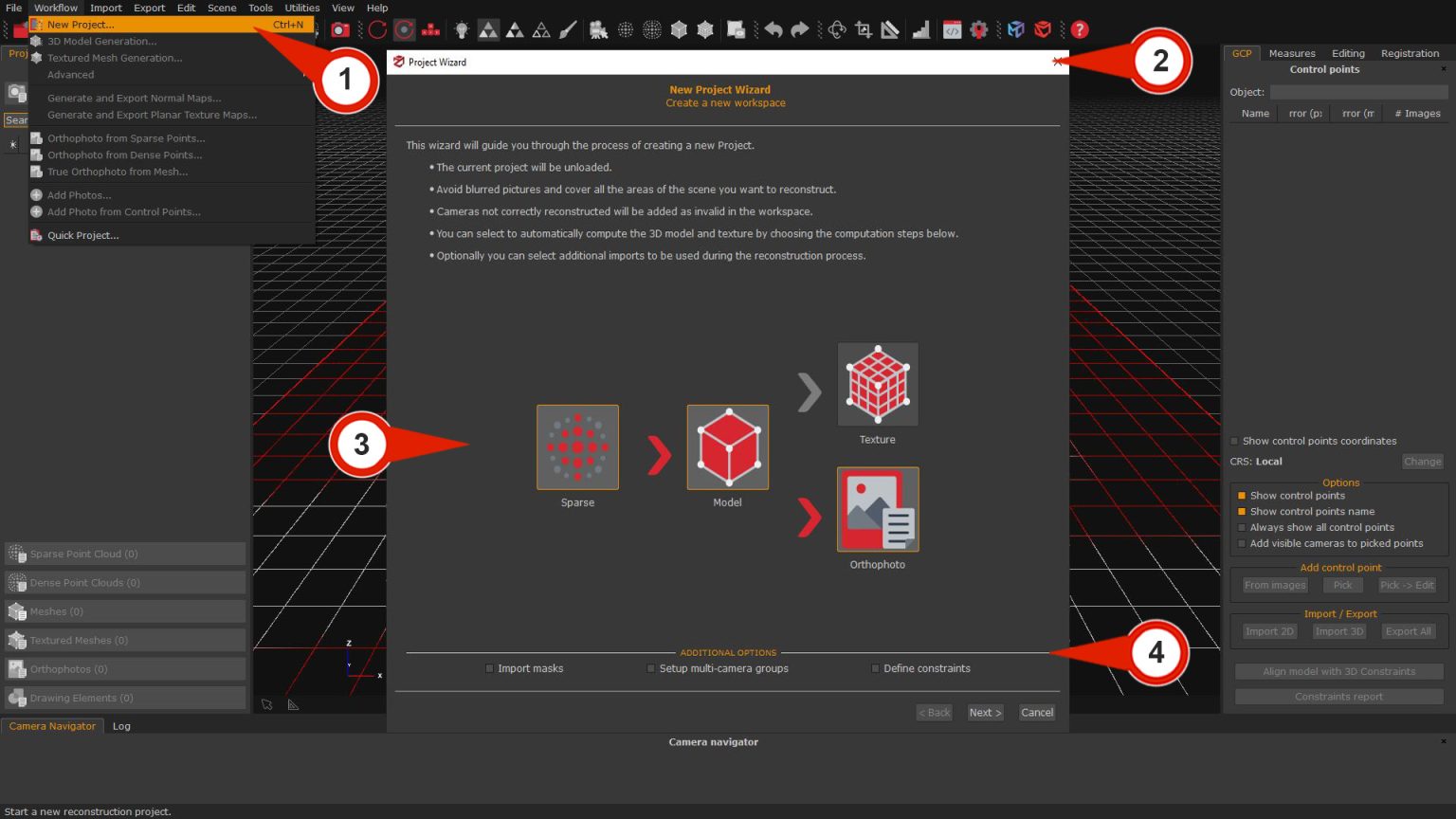Select the crop region toolbar icon
The height and width of the screenshot is (819, 1456).
pos(863,29)
